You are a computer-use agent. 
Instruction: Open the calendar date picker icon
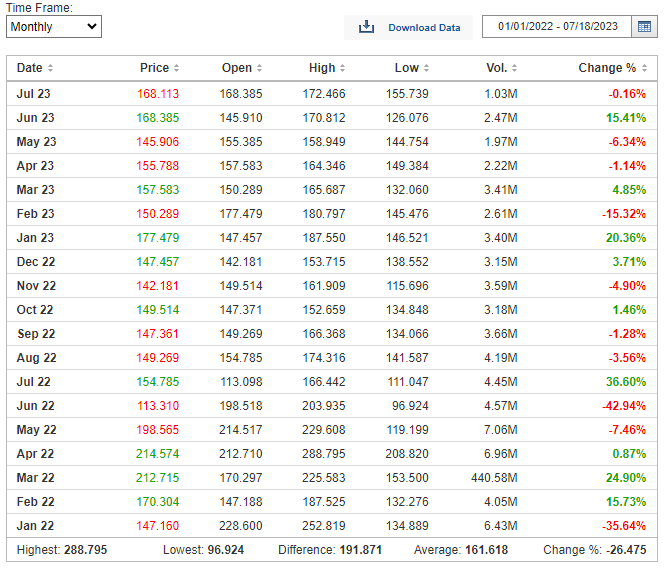click(x=645, y=27)
